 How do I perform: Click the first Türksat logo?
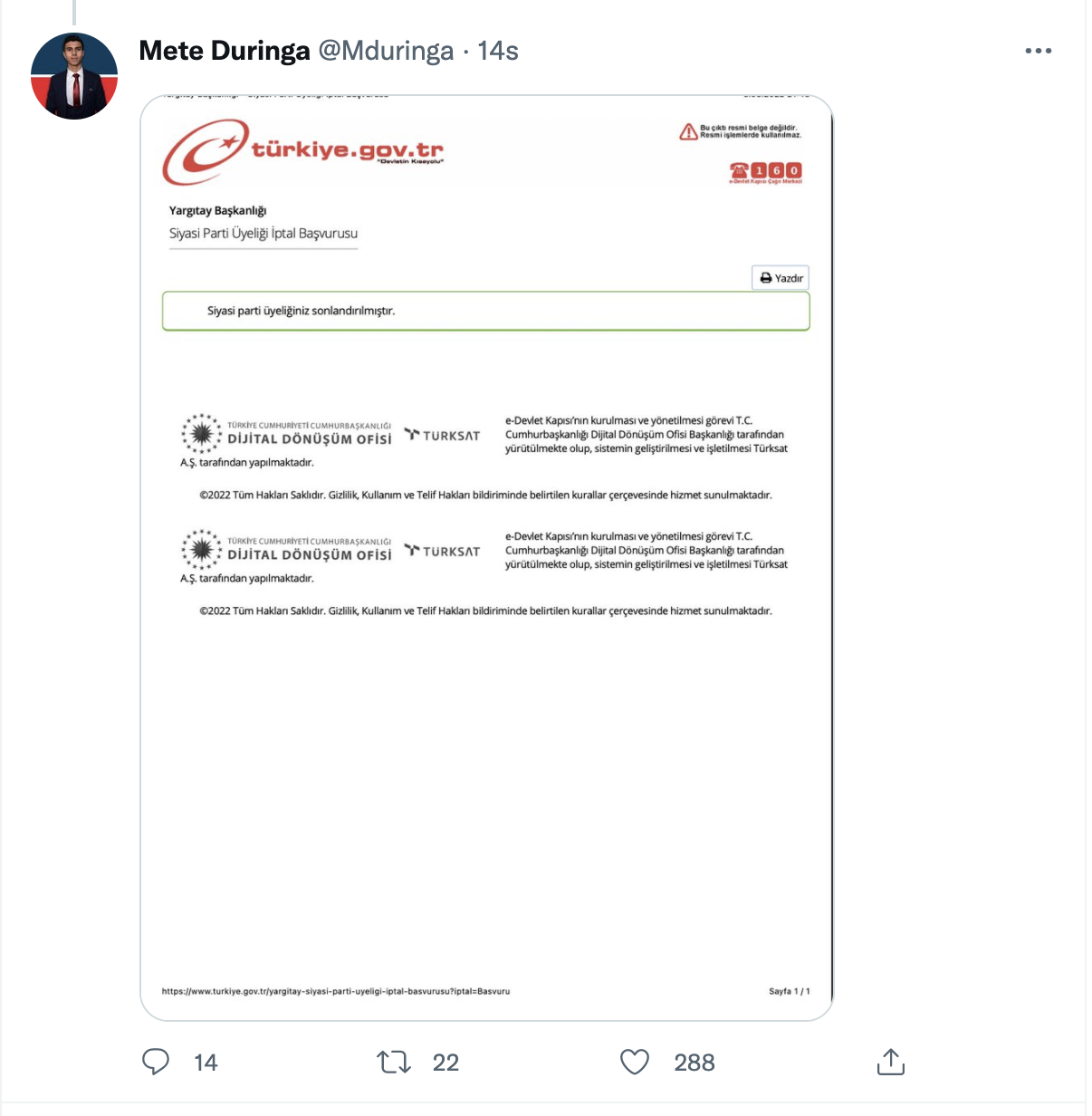tap(443, 436)
